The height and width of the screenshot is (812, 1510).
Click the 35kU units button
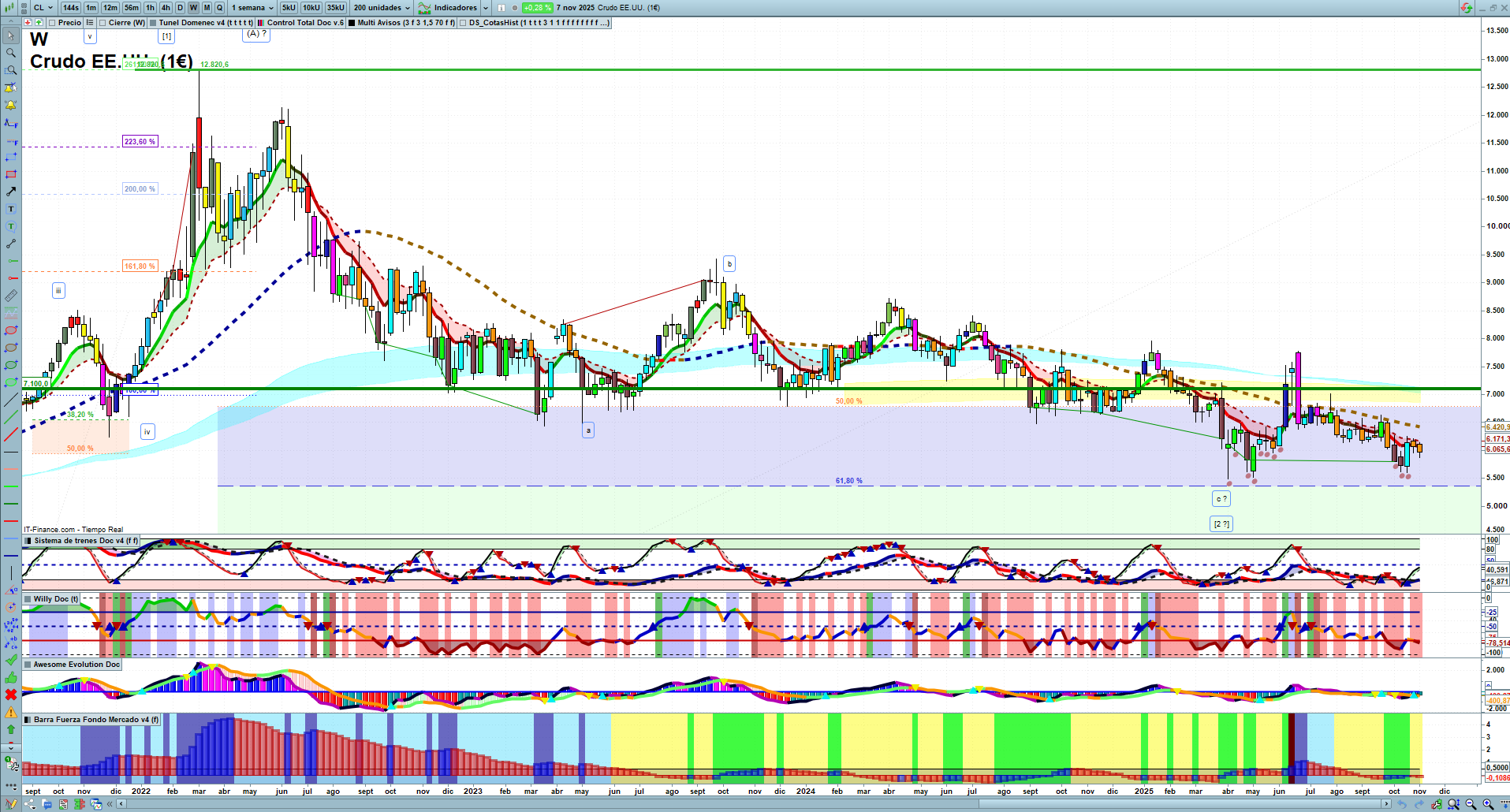tap(336, 8)
